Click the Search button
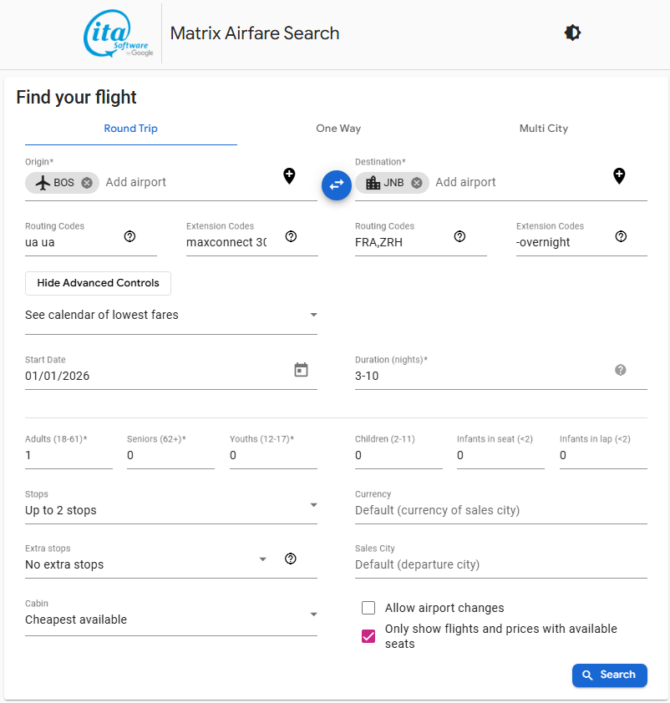 pyautogui.click(x=609, y=675)
